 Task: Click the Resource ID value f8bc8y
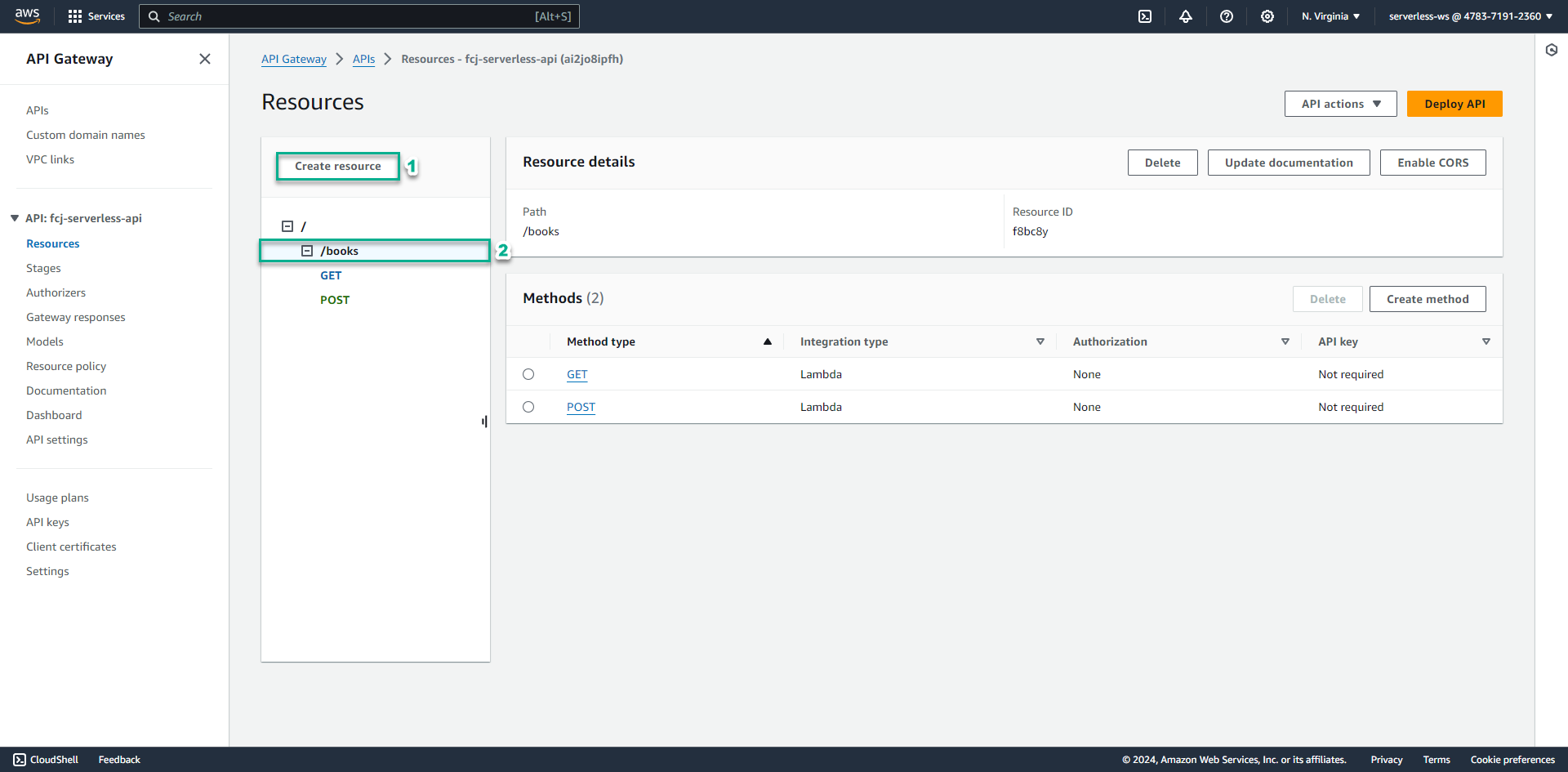[1031, 231]
